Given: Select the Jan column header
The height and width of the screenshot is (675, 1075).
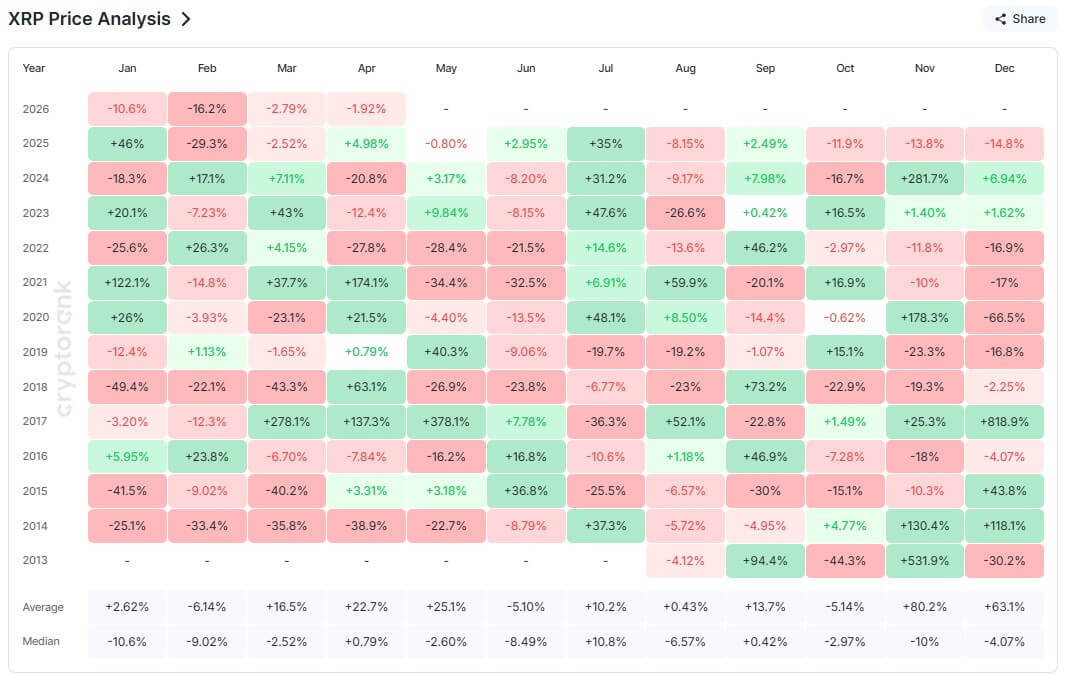Looking at the screenshot, I should (127, 68).
